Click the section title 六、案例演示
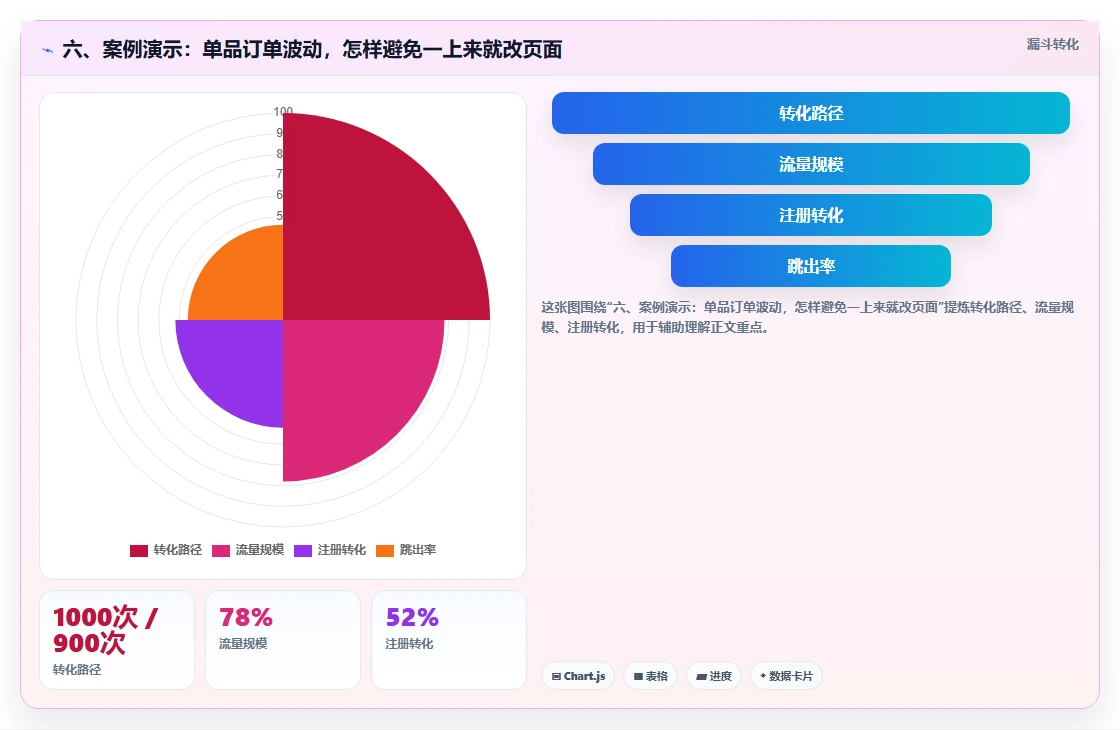This screenshot has height=730, width=1120. pyautogui.click(x=312, y=49)
